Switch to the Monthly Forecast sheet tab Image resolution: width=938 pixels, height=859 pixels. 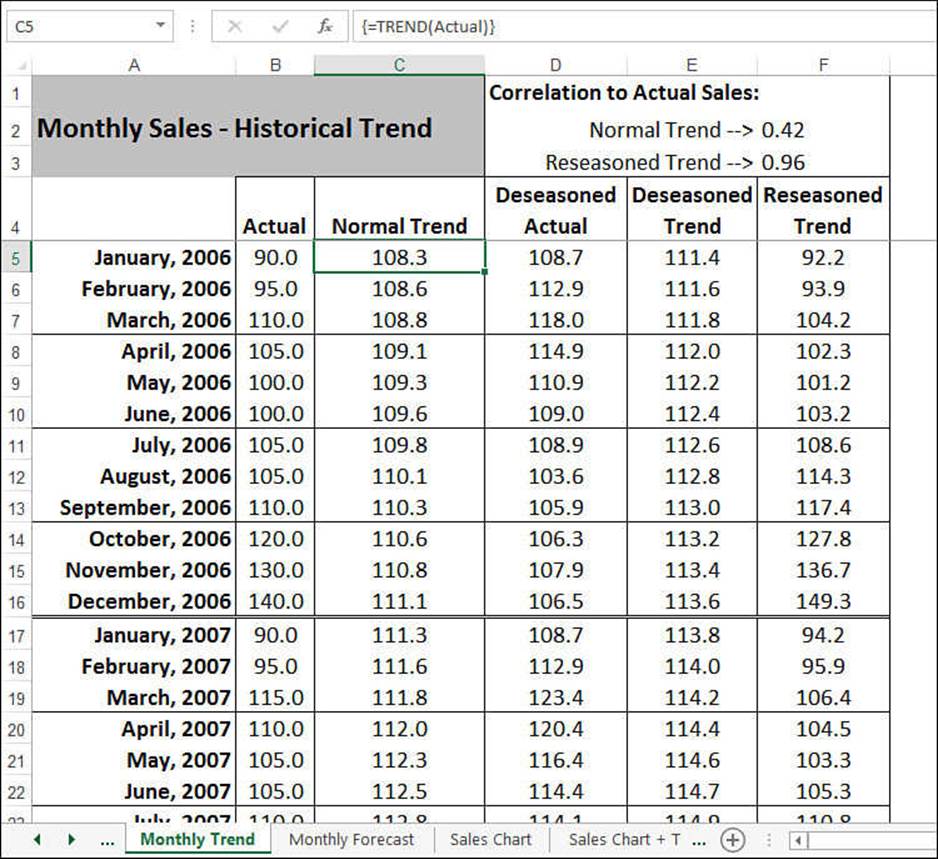pyautogui.click(x=351, y=839)
